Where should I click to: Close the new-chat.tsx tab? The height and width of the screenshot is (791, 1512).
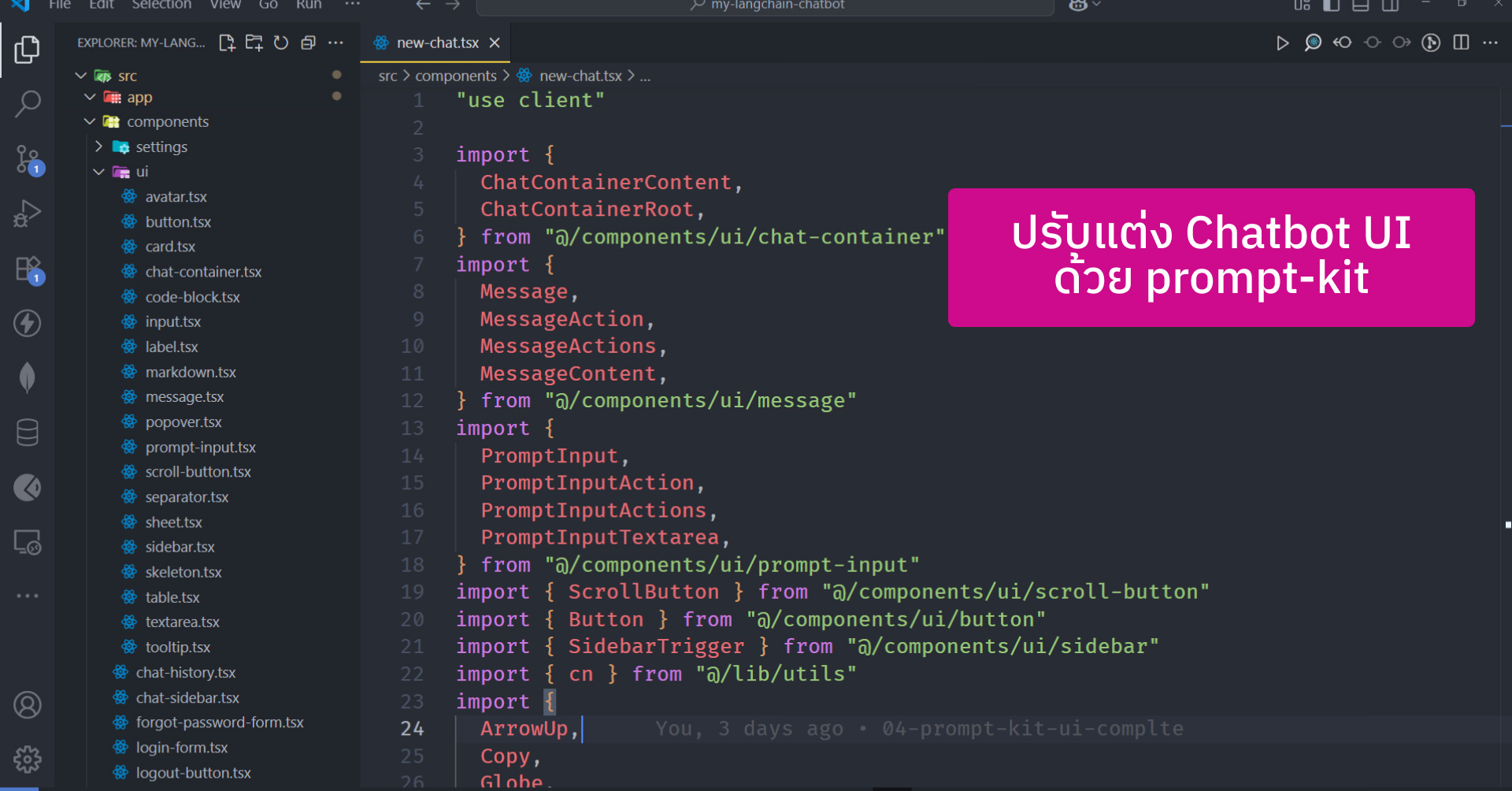pos(495,43)
